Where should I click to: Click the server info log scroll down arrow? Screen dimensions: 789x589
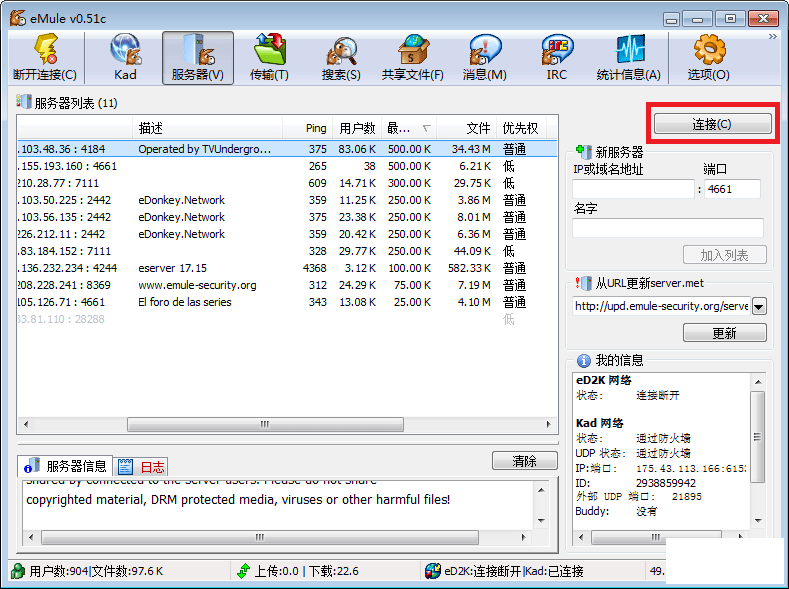541,521
